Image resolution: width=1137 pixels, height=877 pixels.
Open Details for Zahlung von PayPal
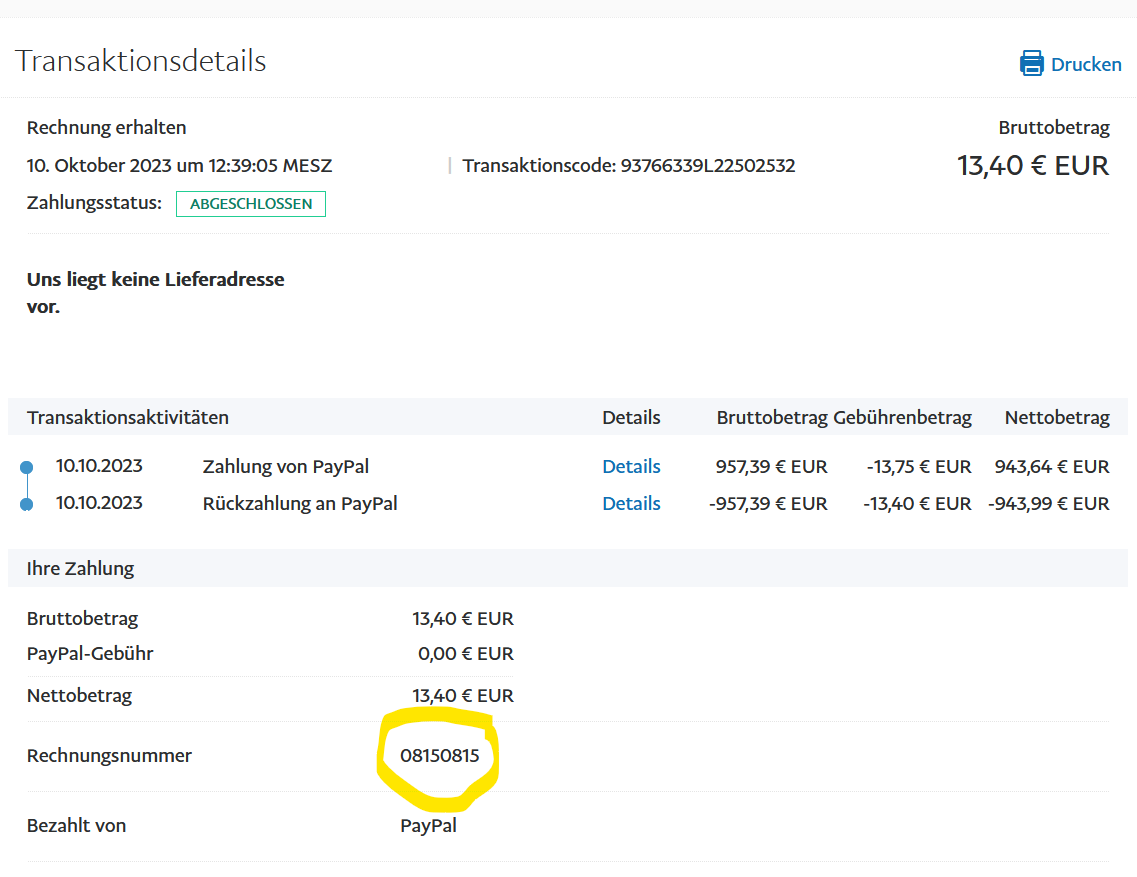(x=631, y=466)
